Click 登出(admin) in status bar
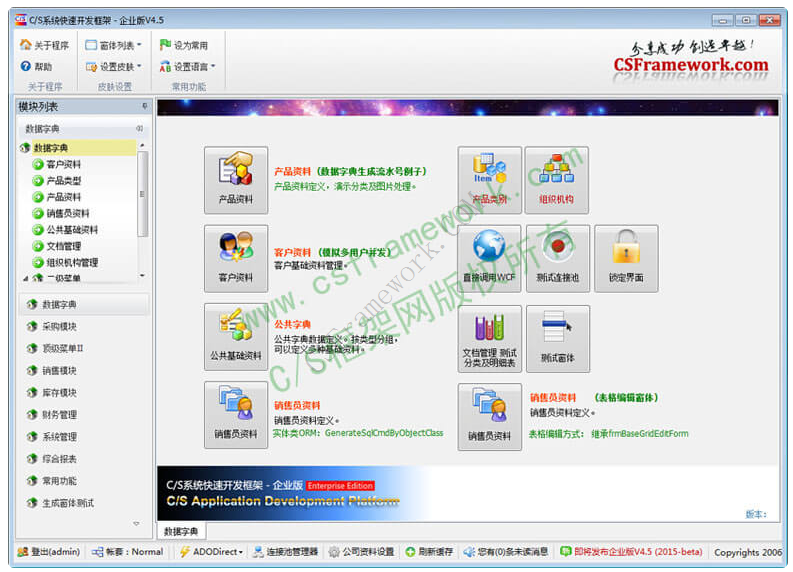 (49, 552)
